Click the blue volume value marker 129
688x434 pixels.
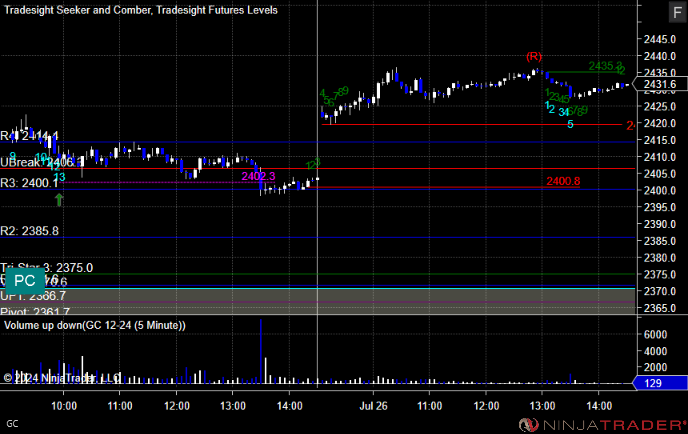pyautogui.click(x=660, y=383)
